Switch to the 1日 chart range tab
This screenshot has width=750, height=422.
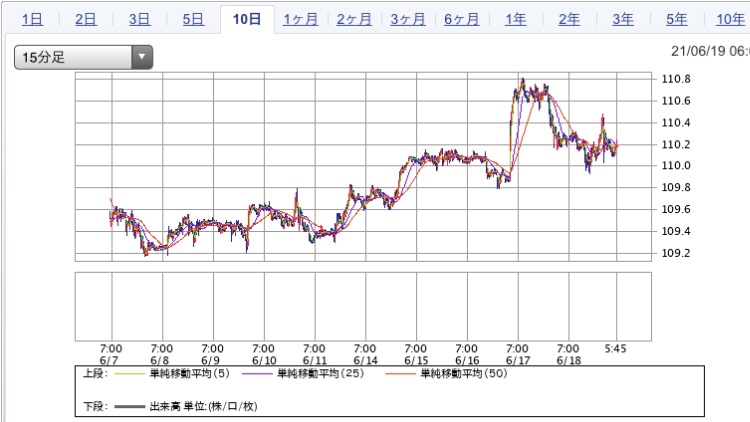33,19
